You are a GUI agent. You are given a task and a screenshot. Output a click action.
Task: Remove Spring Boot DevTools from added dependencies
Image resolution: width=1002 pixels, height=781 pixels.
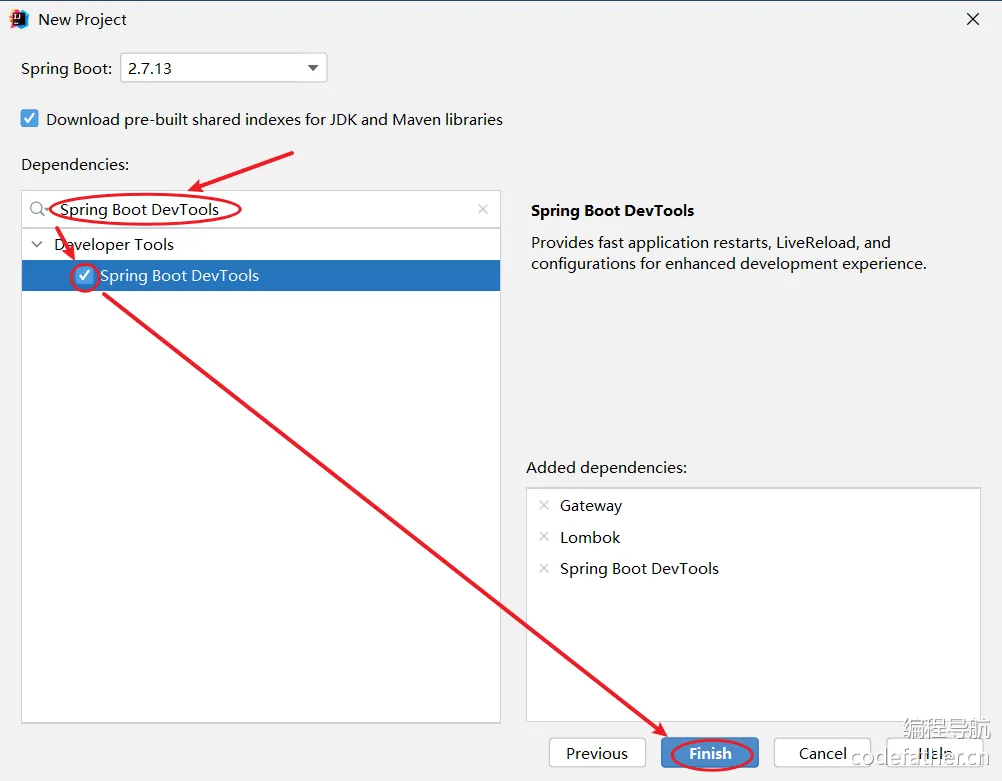click(544, 568)
